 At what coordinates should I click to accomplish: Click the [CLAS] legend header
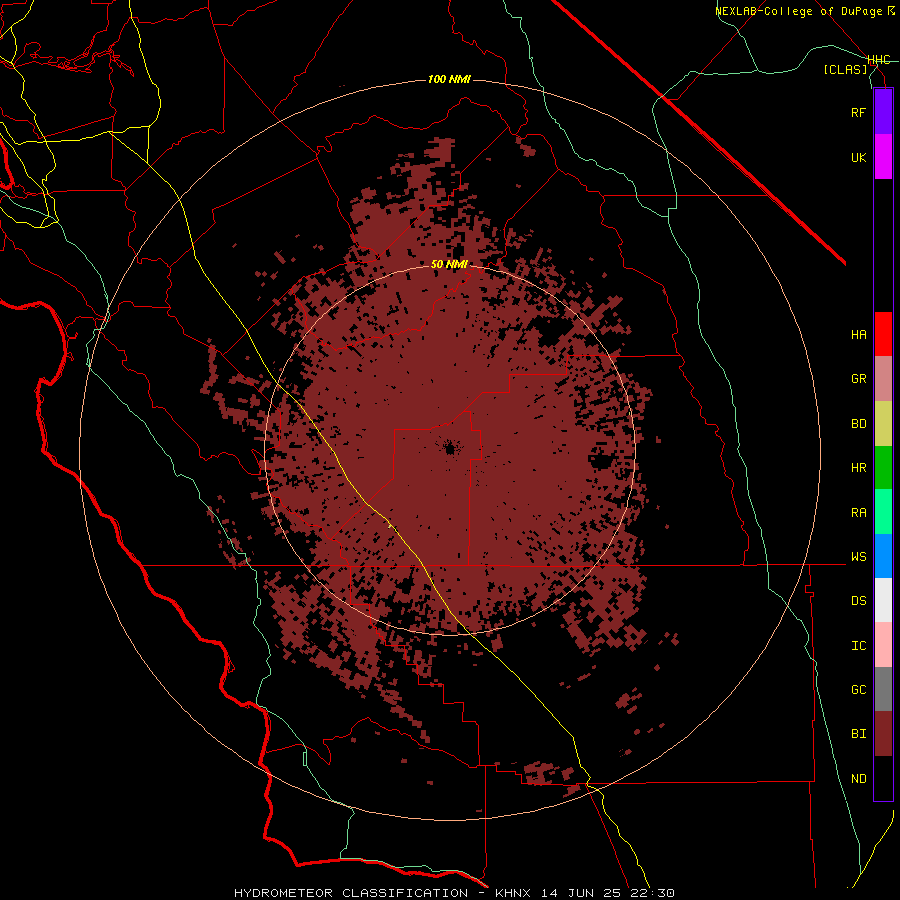point(845,70)
